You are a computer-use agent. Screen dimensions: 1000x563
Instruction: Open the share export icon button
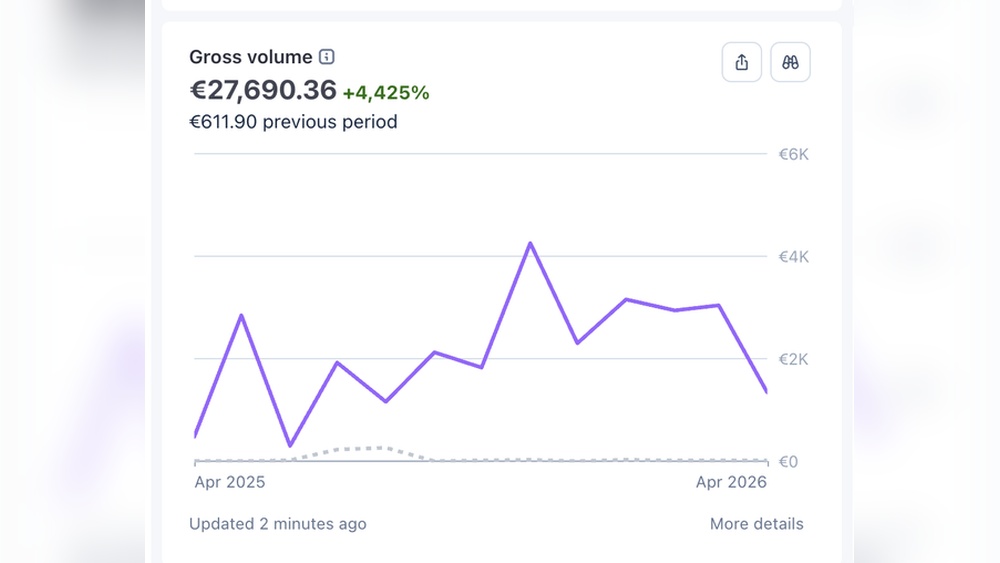pyautogui.click(x=742, y=62)
